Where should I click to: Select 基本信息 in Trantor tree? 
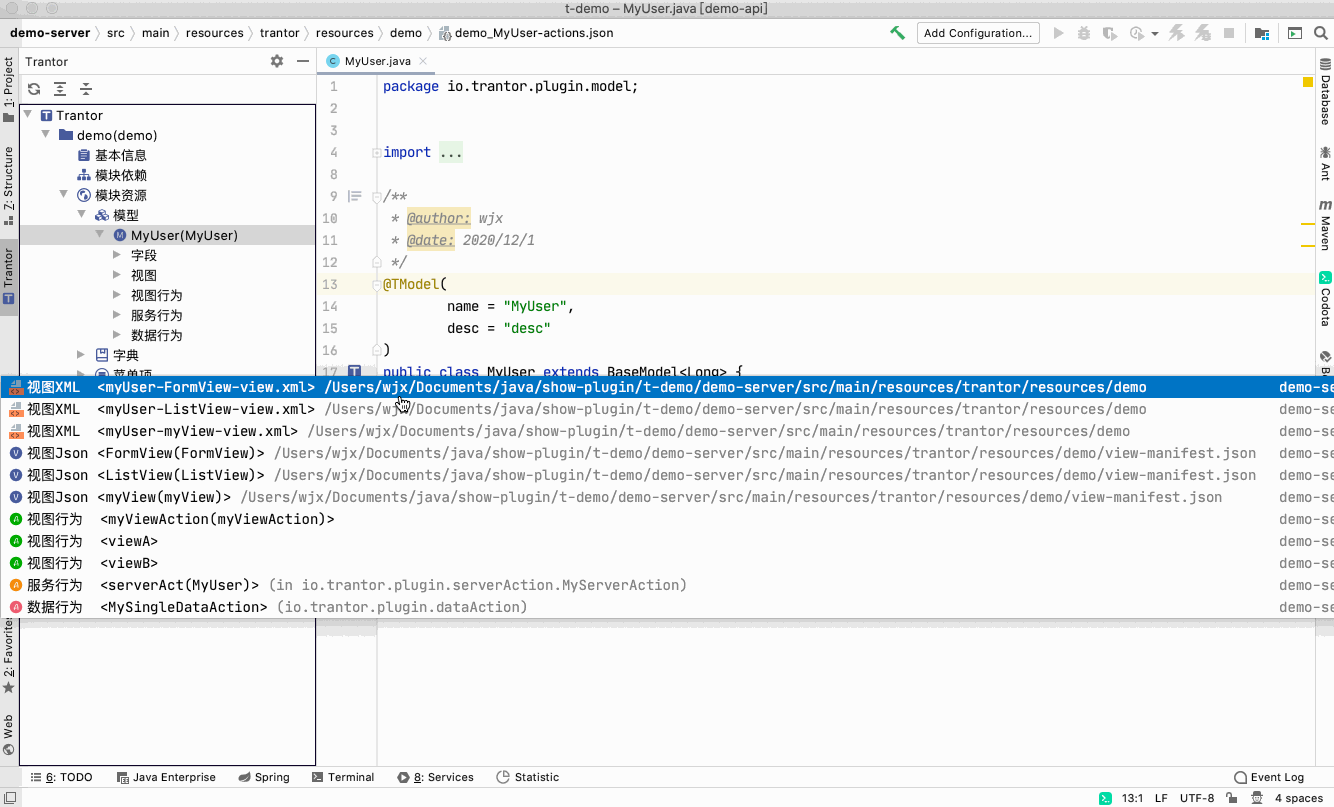(120, 155)
